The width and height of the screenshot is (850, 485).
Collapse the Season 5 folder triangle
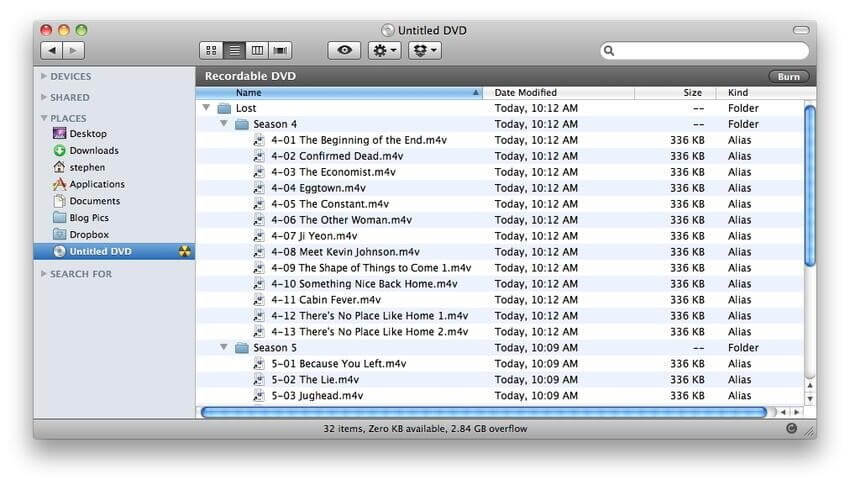click(223, 347)
